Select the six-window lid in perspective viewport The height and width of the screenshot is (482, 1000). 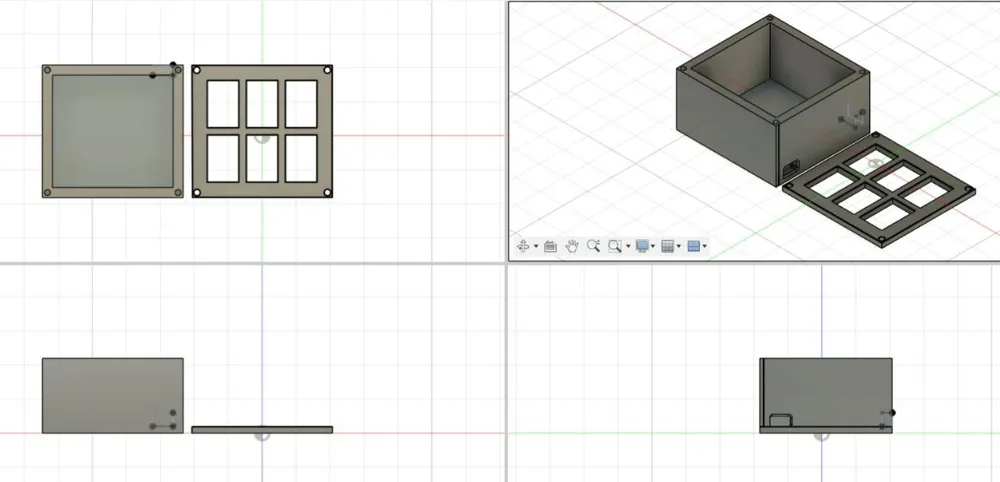(878, 189)
